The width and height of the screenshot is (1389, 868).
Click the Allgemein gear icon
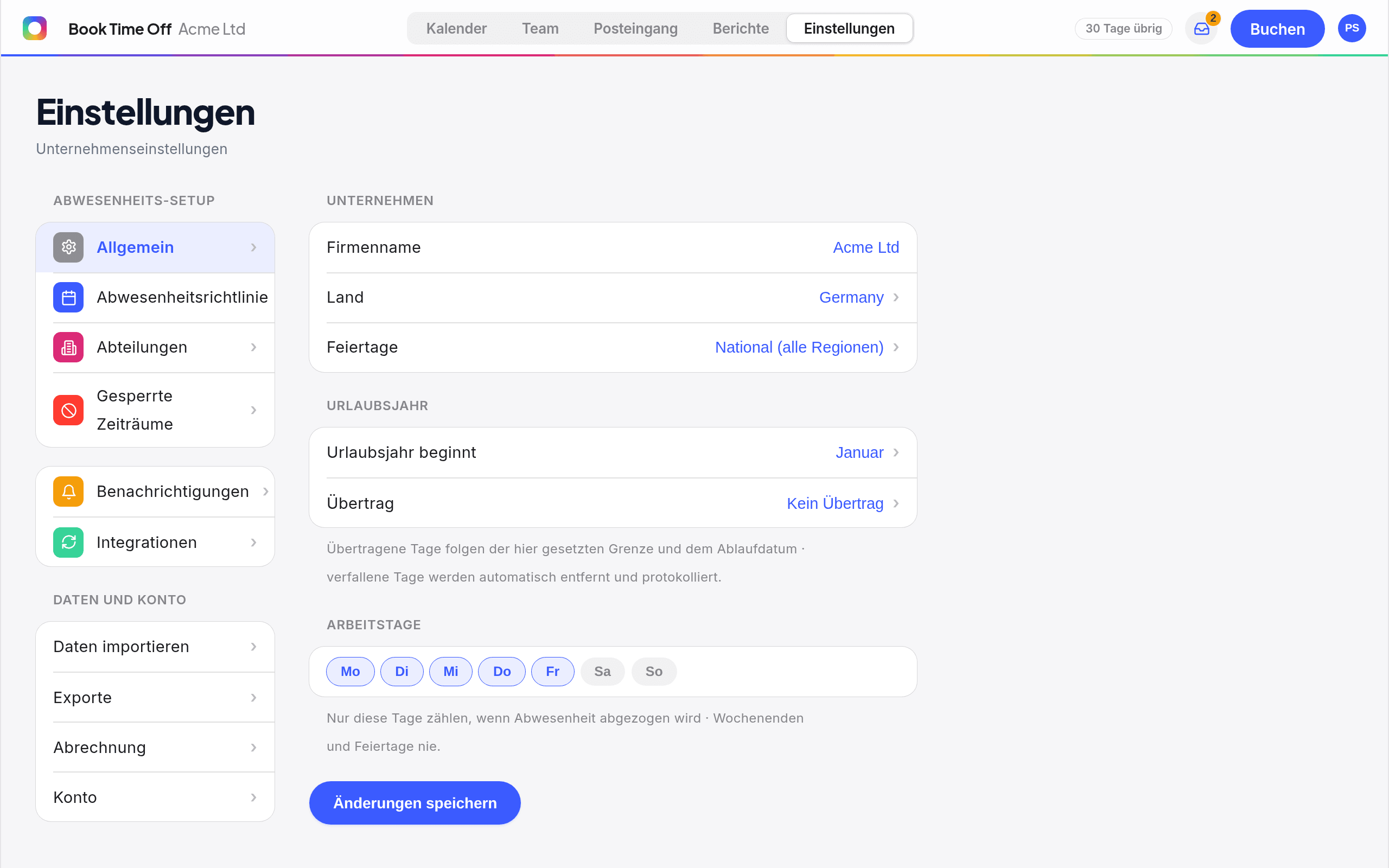[x=68, y=247]
